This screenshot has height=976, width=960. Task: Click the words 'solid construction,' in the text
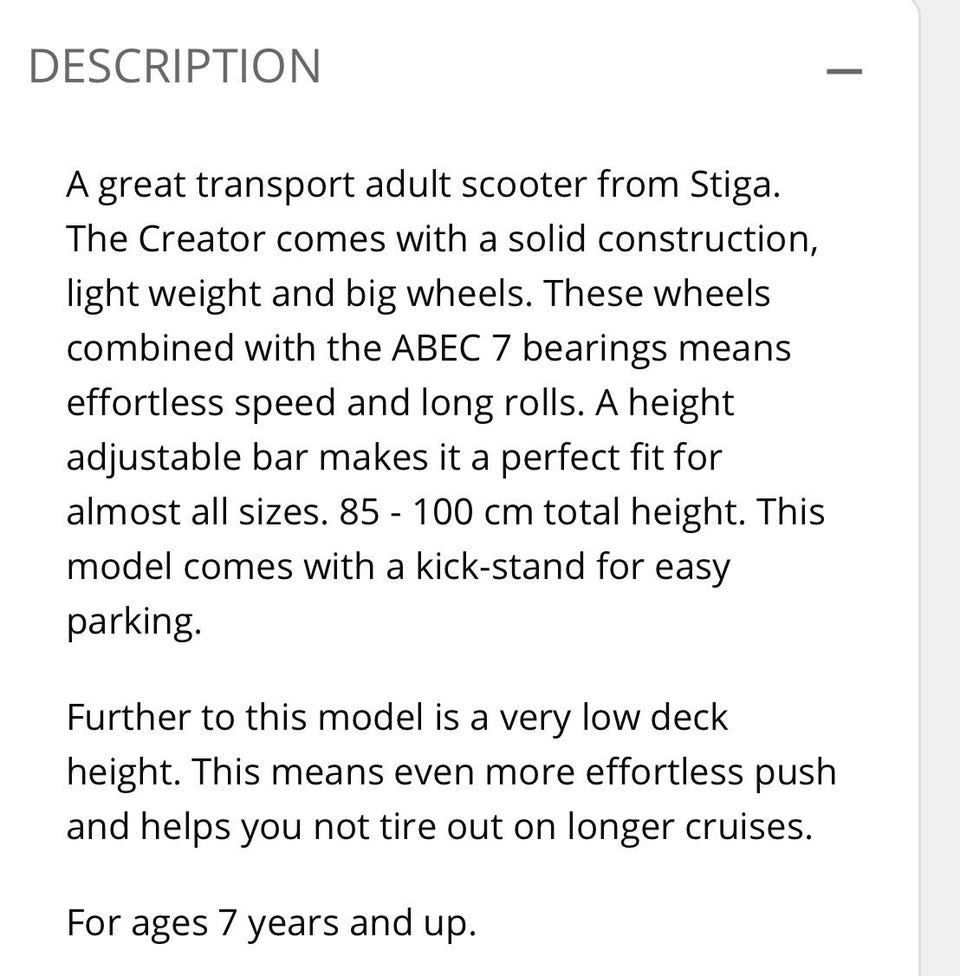[x=662, y=239]
